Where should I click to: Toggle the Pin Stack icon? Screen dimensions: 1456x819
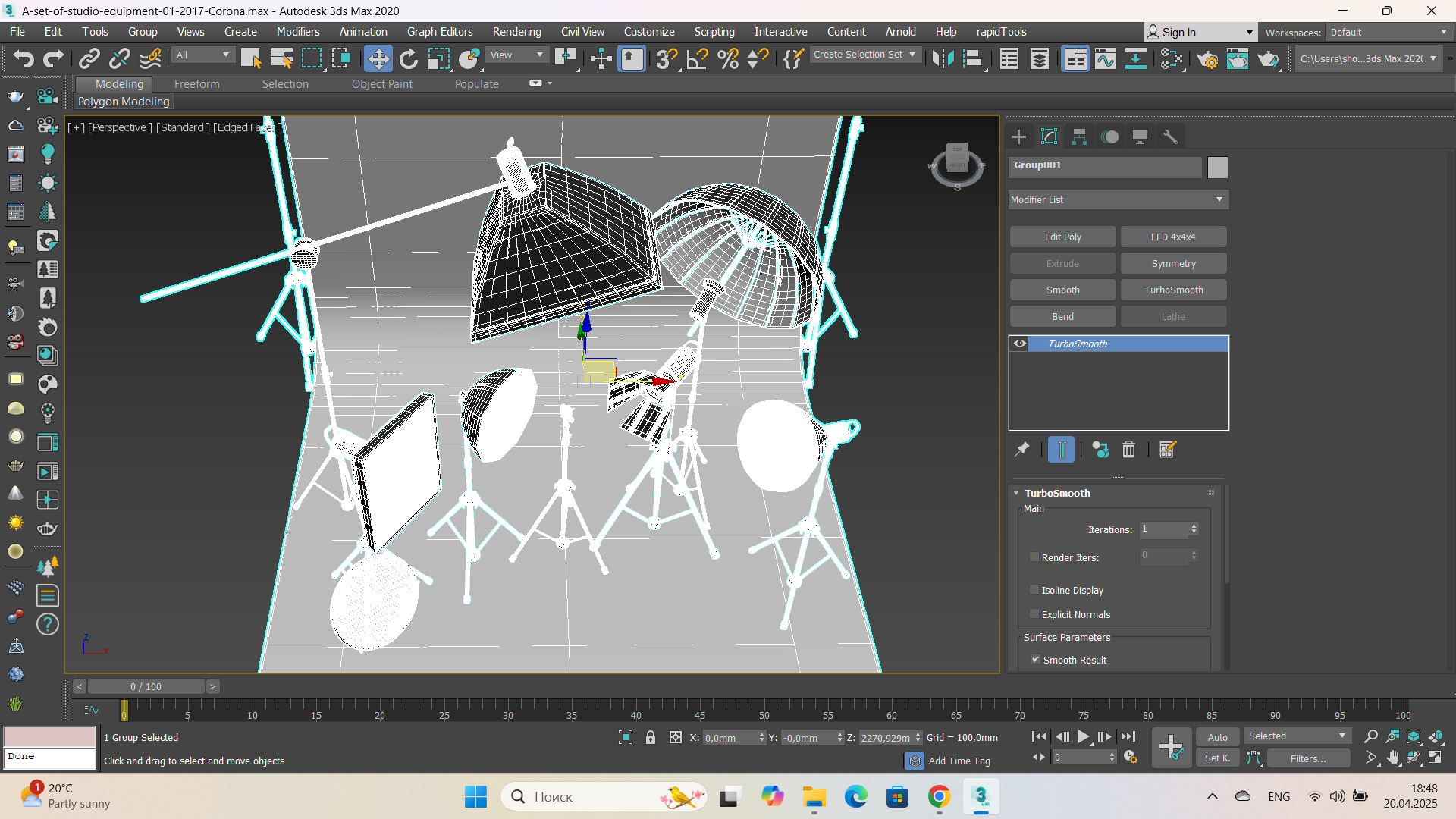(1021, 450)
